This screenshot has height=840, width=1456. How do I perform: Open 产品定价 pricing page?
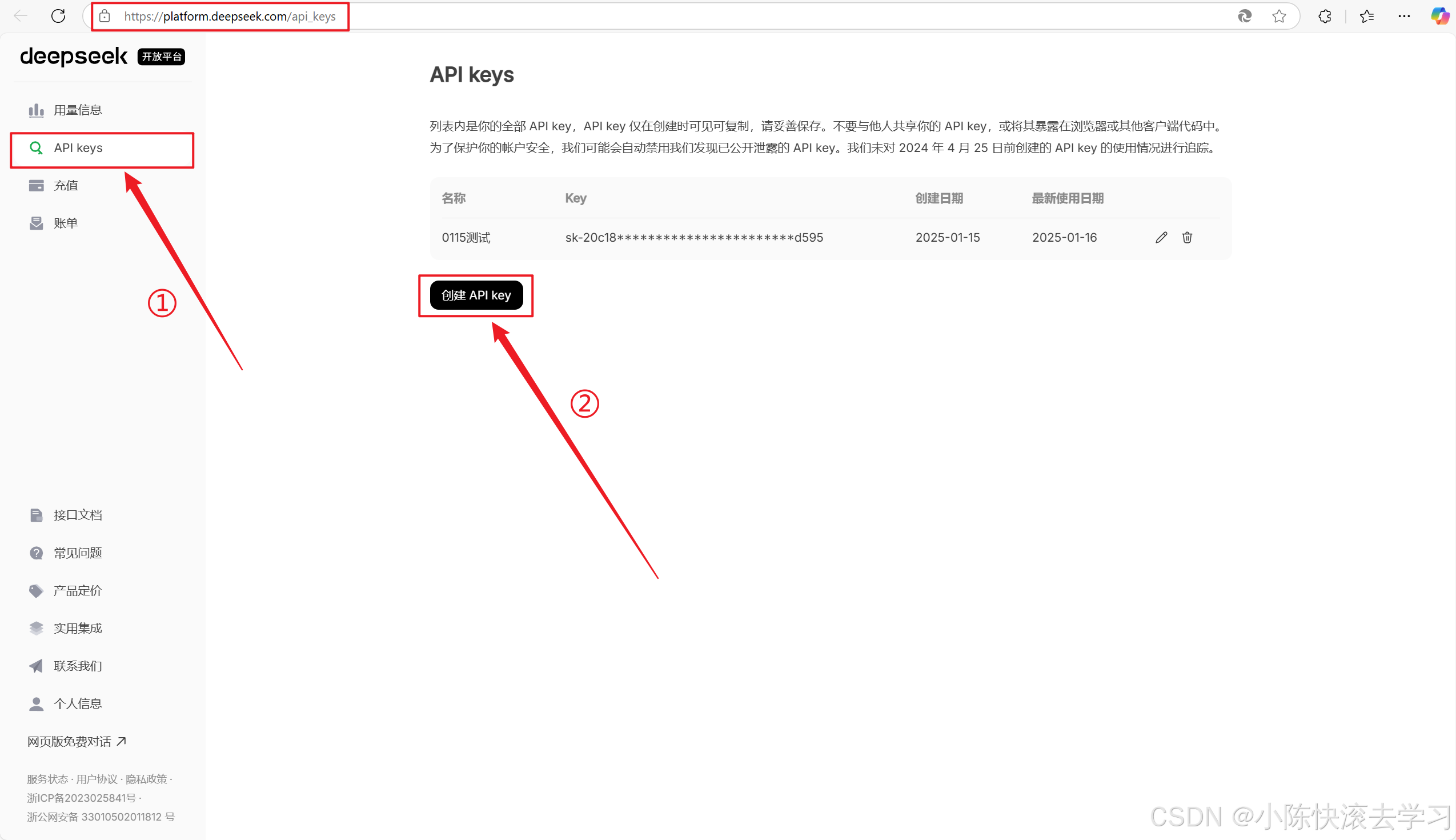[x=77, y=591]
